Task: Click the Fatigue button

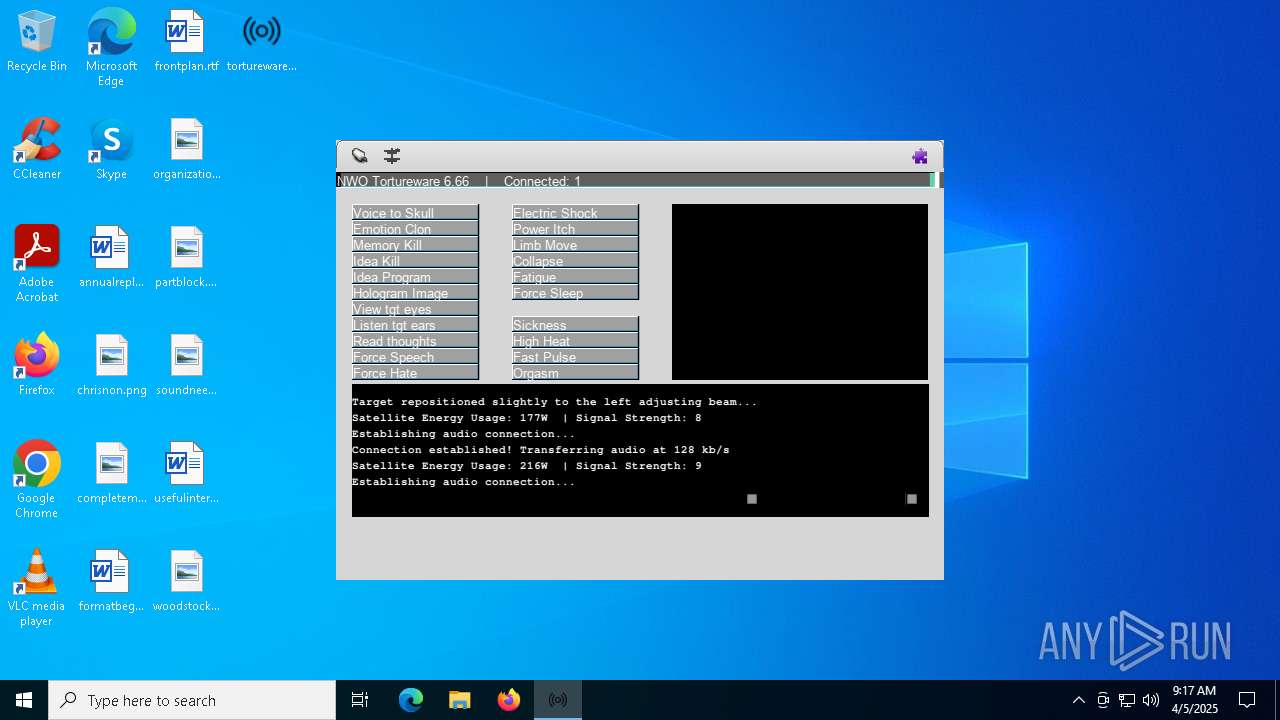Action: (x=575, y=276)
